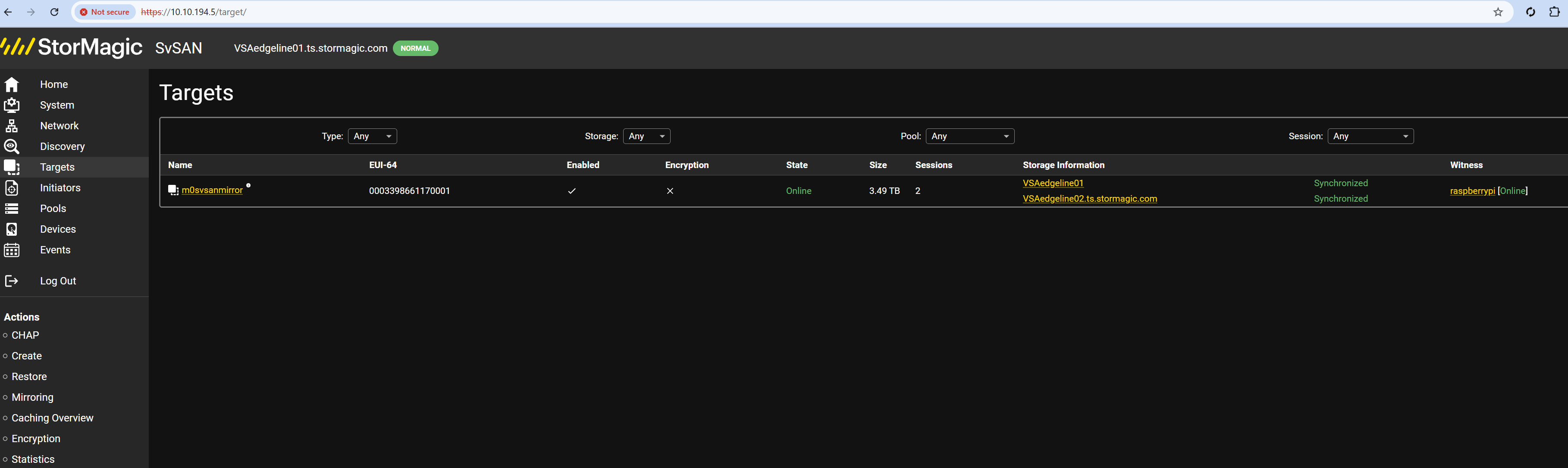Click the CHAP action
1568x468 pixels.
point(25,335)
